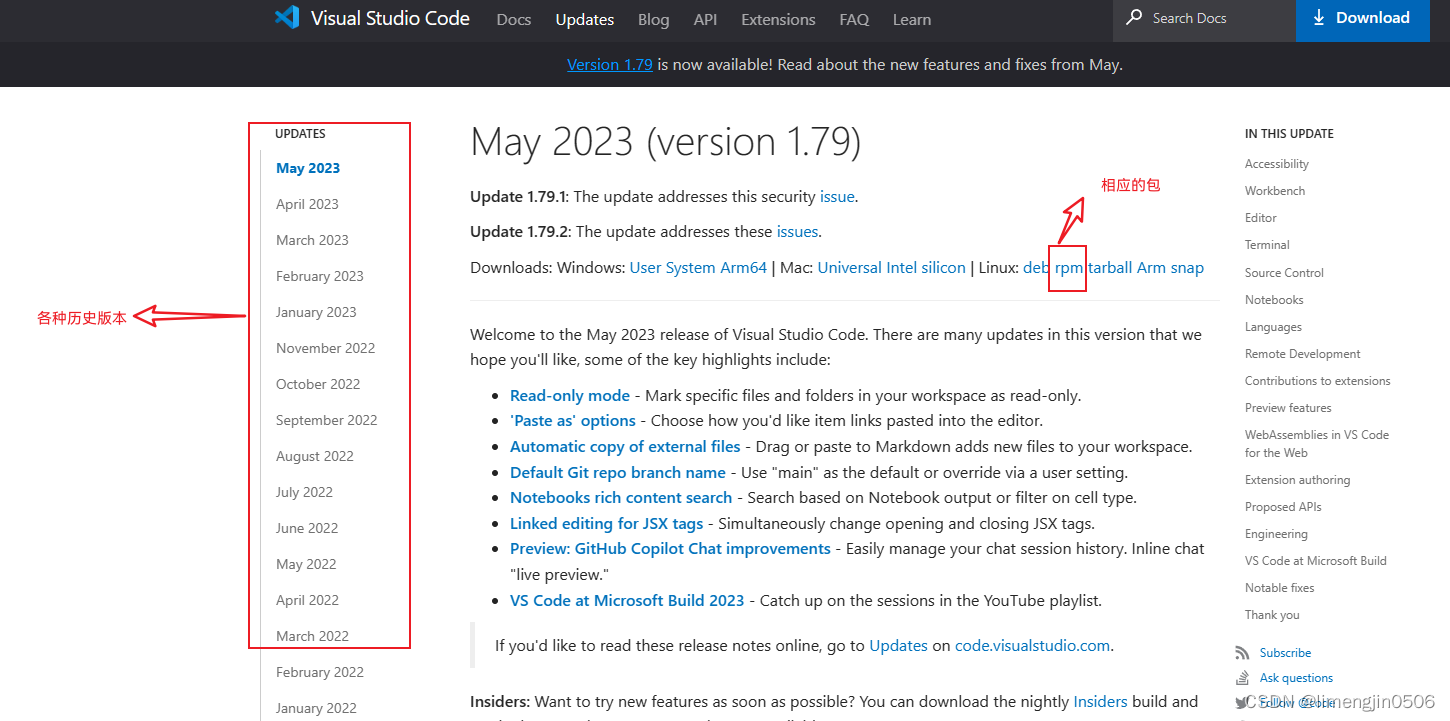
Task: Open the API nav item
Action: coord(705,19)
